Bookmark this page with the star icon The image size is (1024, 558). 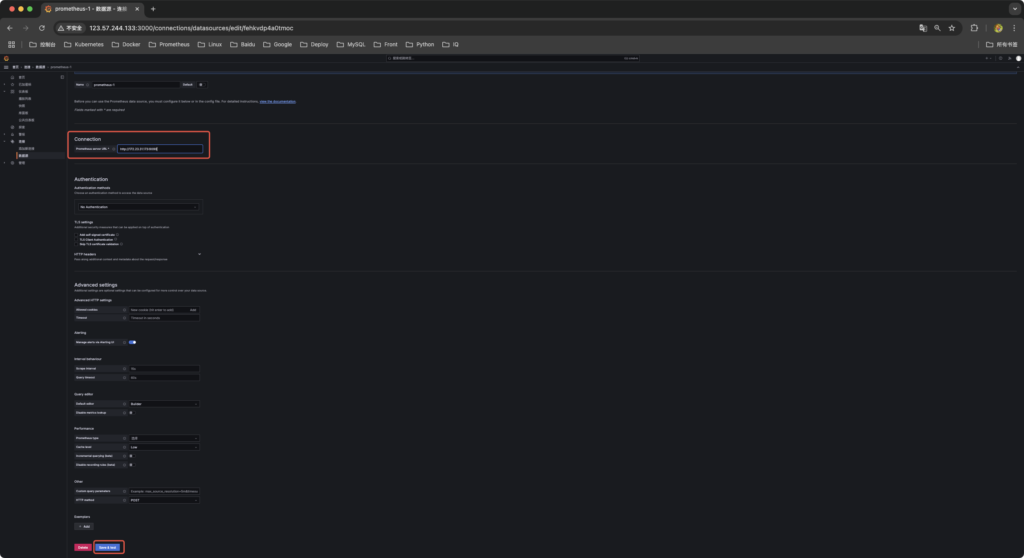point(951,28)
